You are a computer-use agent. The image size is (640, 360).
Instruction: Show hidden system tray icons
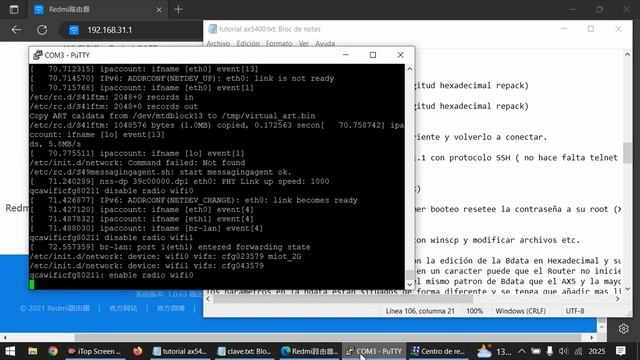[522, 351]
